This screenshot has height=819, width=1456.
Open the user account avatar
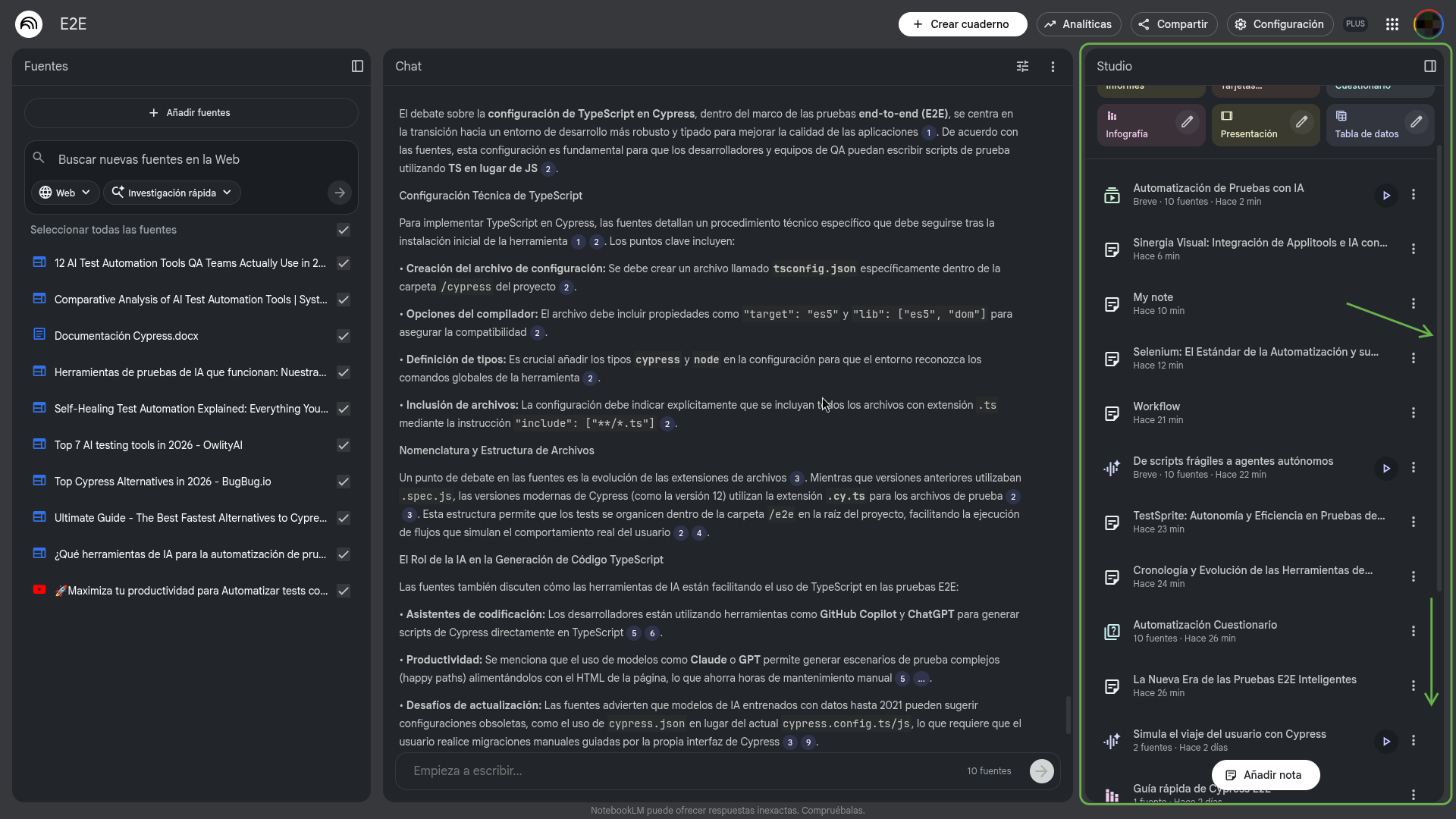tap(1428, 24)
